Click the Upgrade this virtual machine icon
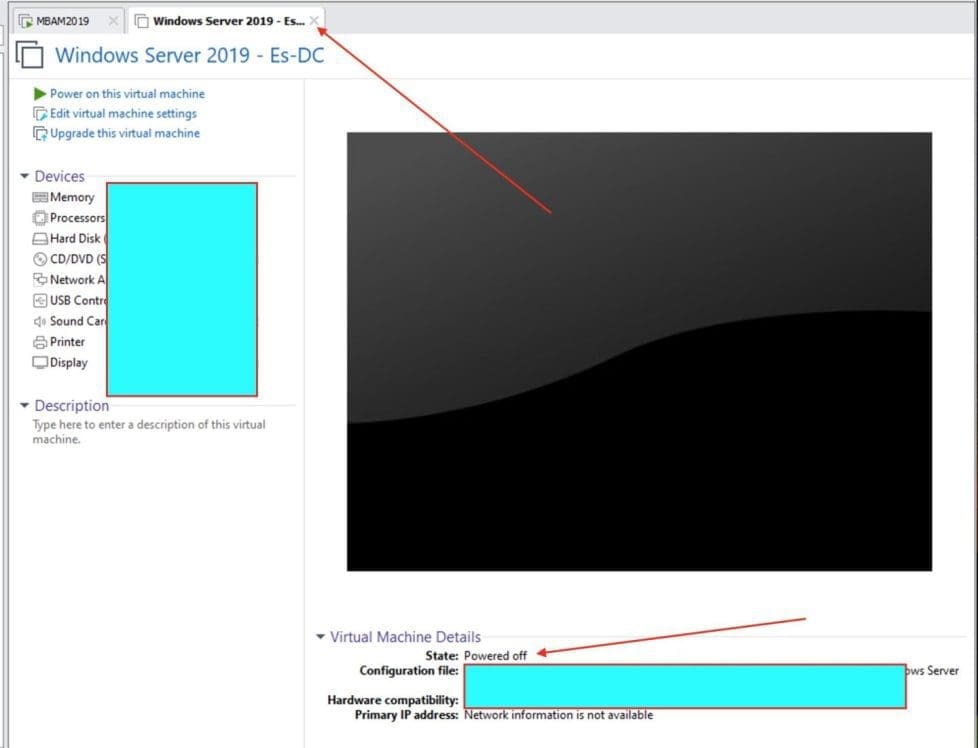Viewport: 978px width, 748px height. (x=40, y=134)
